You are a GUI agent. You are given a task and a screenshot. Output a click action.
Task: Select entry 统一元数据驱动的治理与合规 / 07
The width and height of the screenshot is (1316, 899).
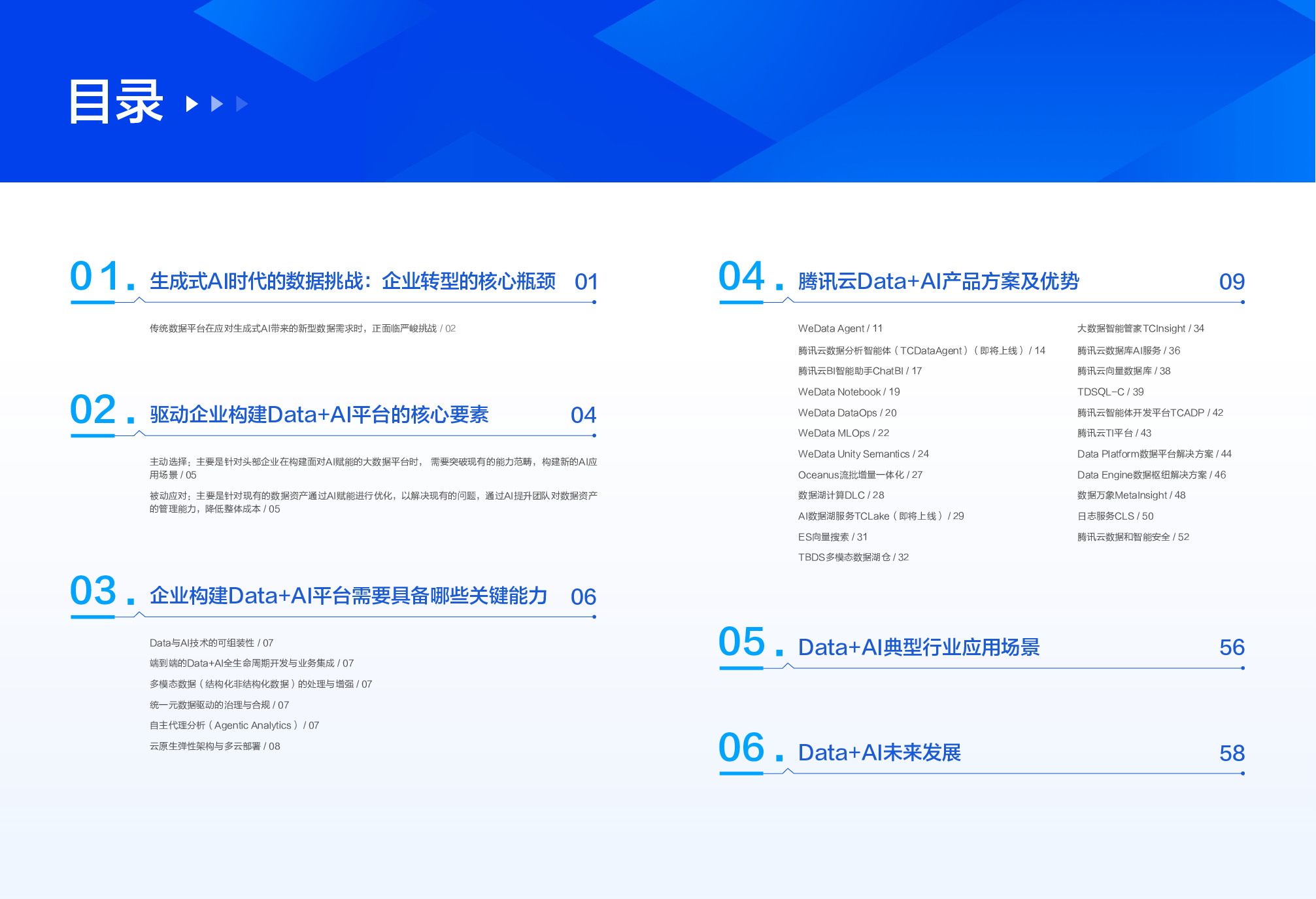coord(219,705)
